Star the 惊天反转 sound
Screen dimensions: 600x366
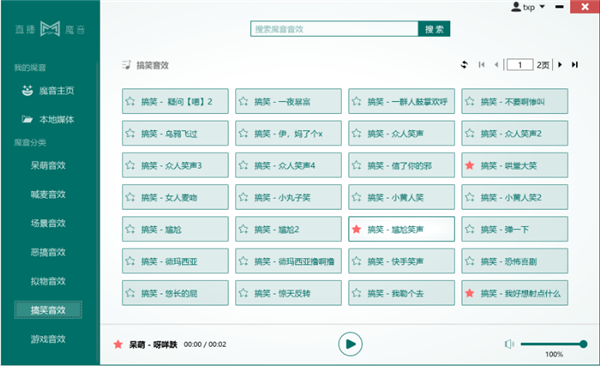243,293
